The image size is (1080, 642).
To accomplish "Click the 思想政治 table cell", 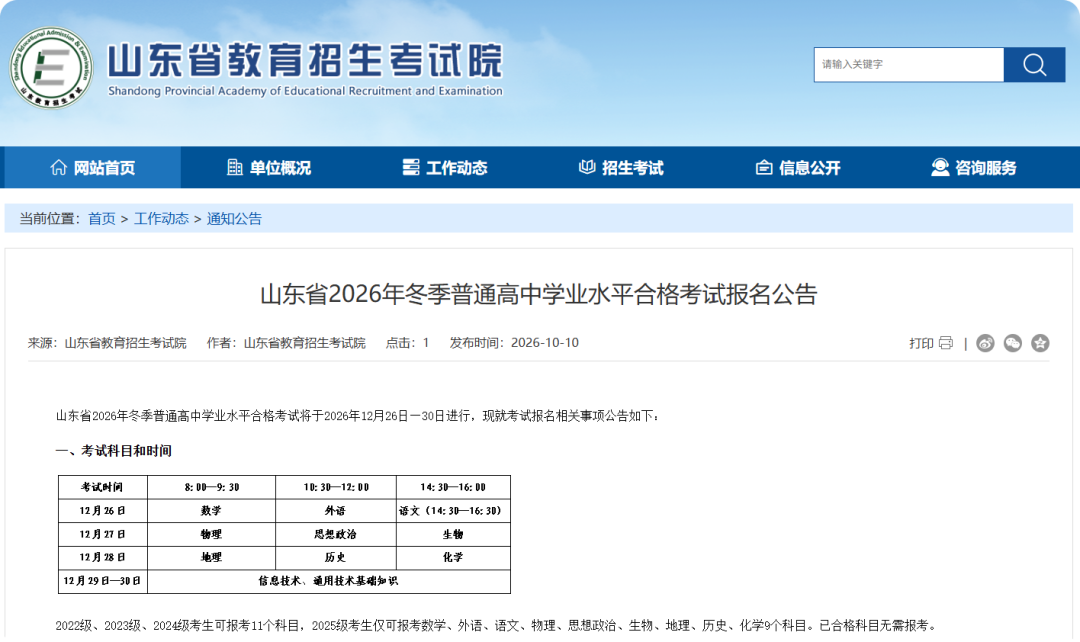I will 336,534.
